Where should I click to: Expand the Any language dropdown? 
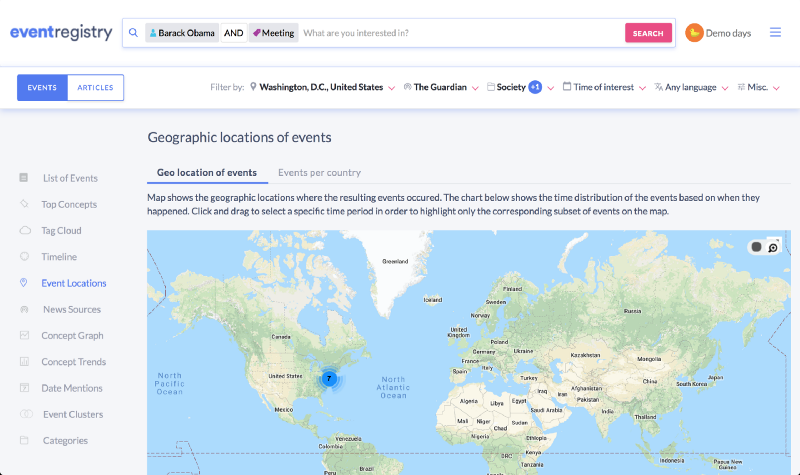pos(691,87)
